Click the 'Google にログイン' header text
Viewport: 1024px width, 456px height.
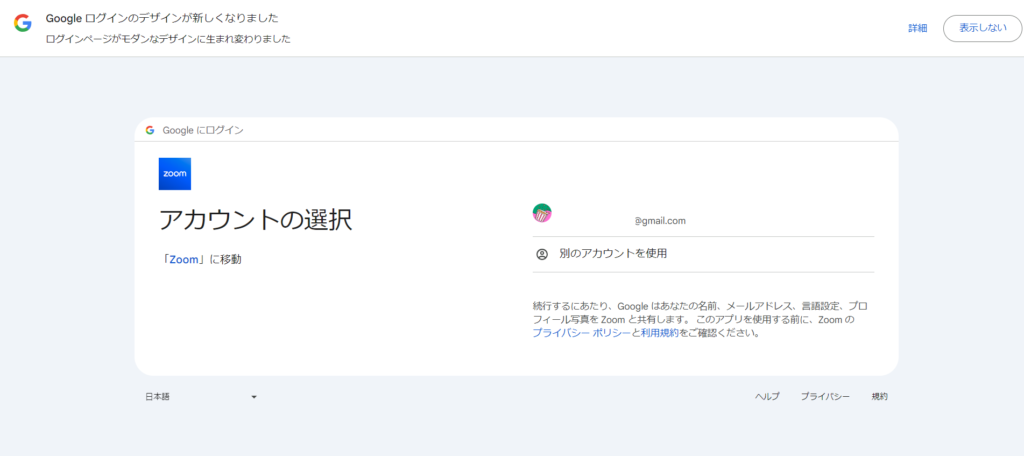[x=203, y=130]
